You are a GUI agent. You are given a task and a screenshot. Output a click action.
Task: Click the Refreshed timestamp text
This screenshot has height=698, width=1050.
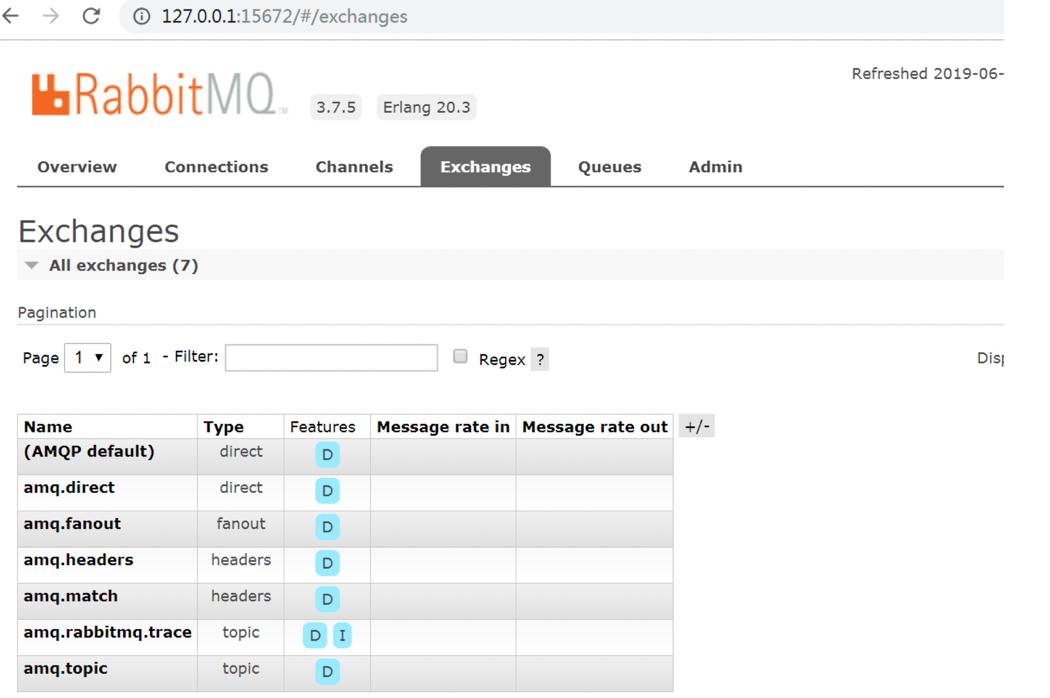click(x=927, y=74)
